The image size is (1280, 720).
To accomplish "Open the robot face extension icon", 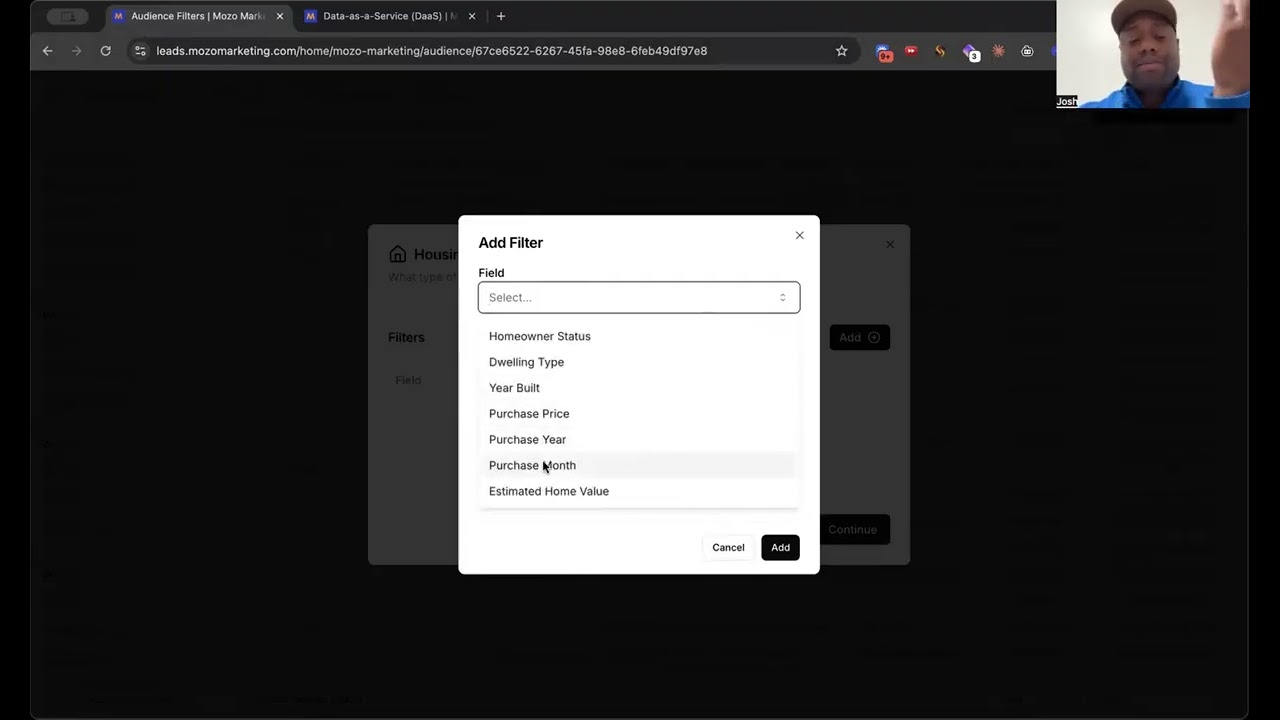I will (x=1027, y=51).
